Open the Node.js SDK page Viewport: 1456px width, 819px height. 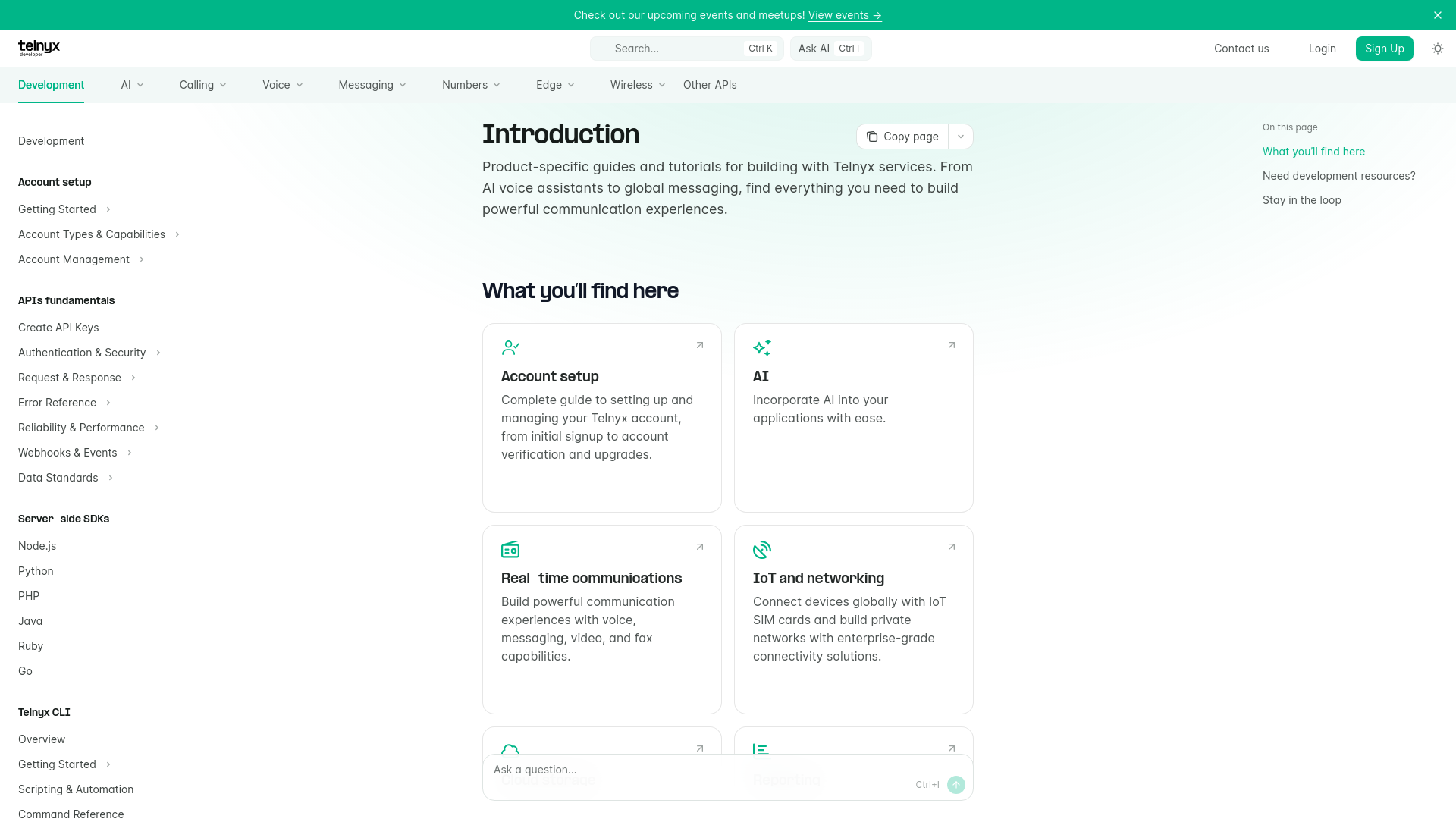coord(37,546)
